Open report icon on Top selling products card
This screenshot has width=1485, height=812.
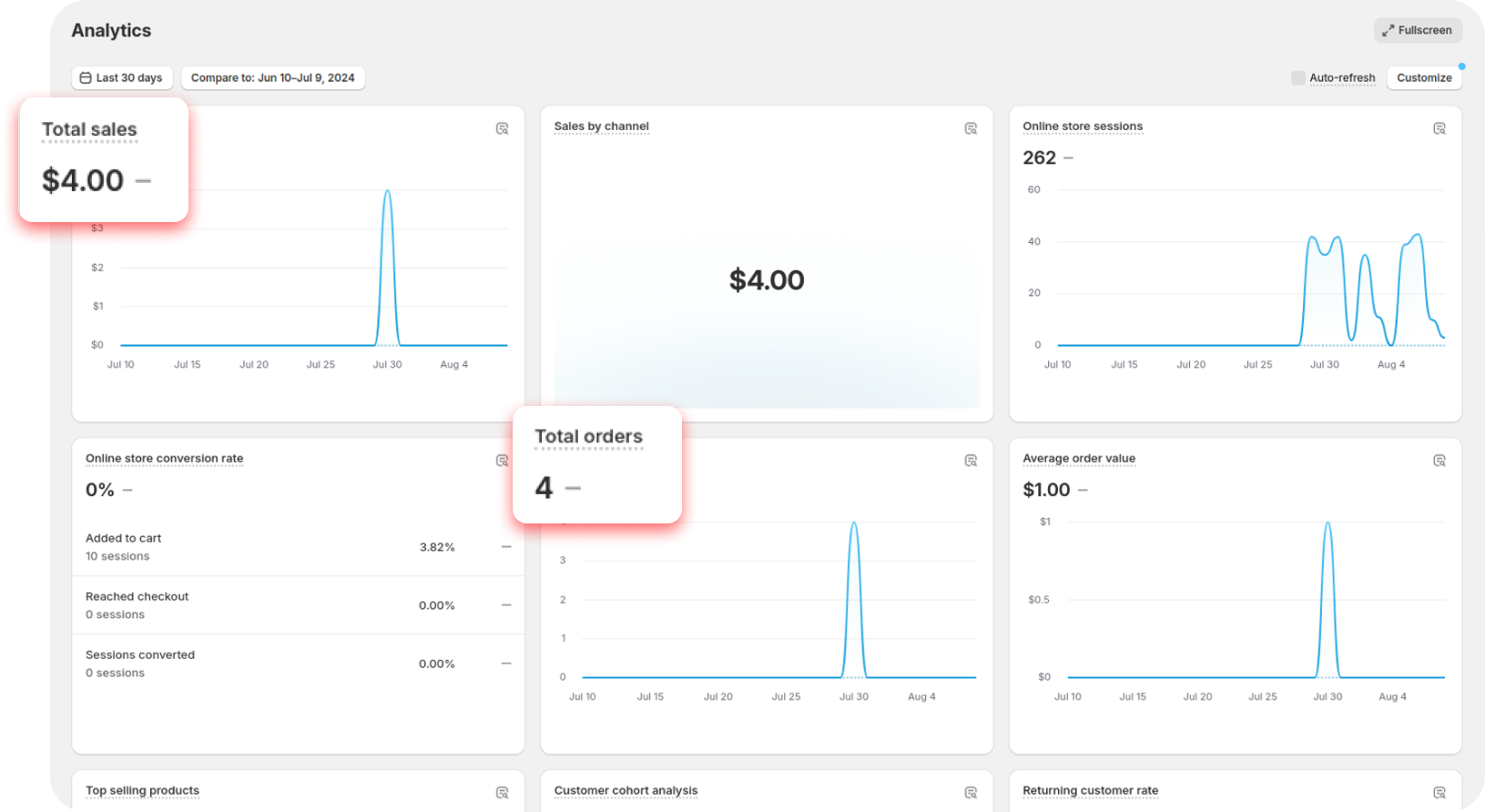[x=502, y=793]
